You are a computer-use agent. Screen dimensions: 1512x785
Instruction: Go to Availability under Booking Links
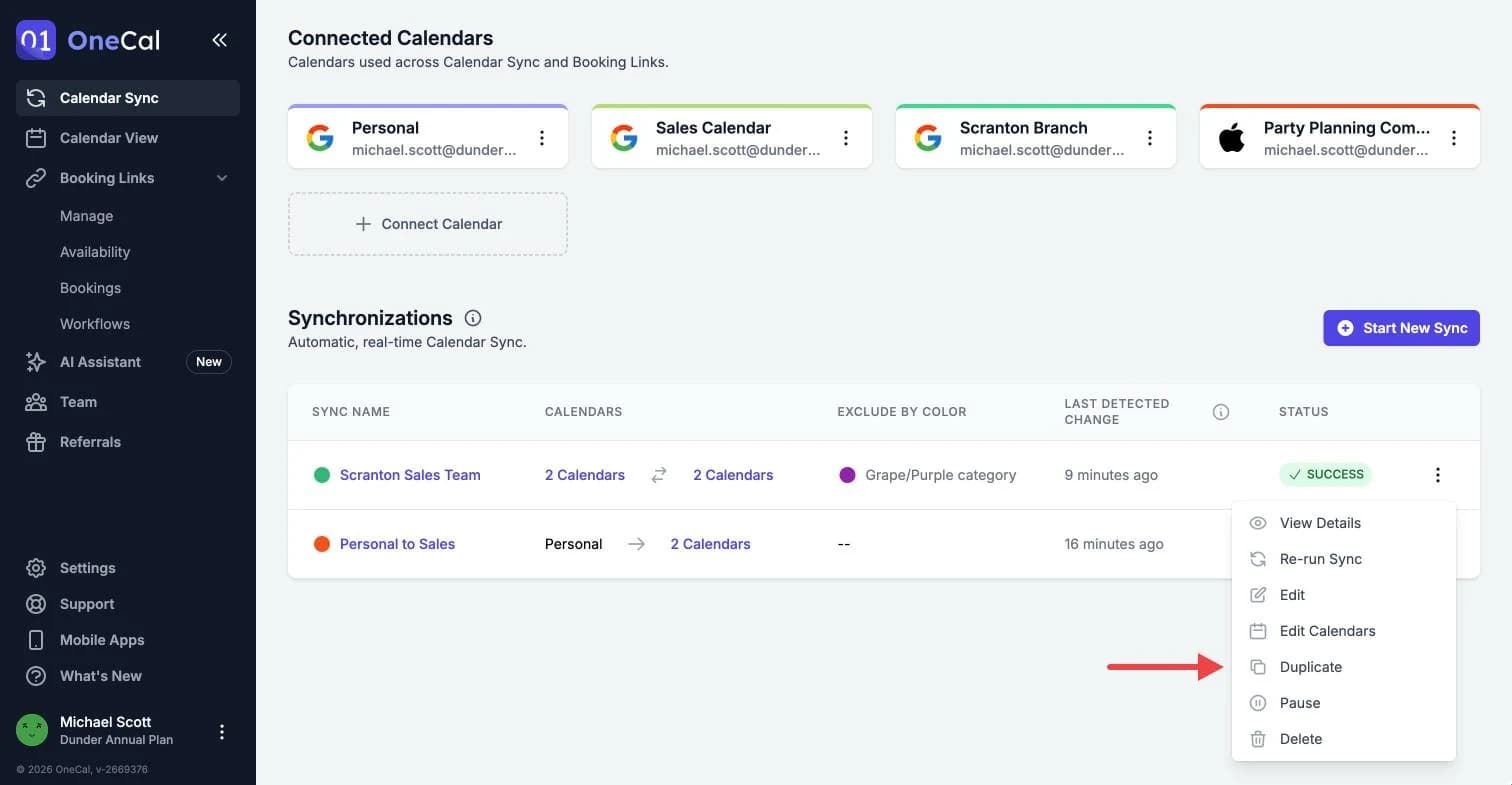[95, 252]
